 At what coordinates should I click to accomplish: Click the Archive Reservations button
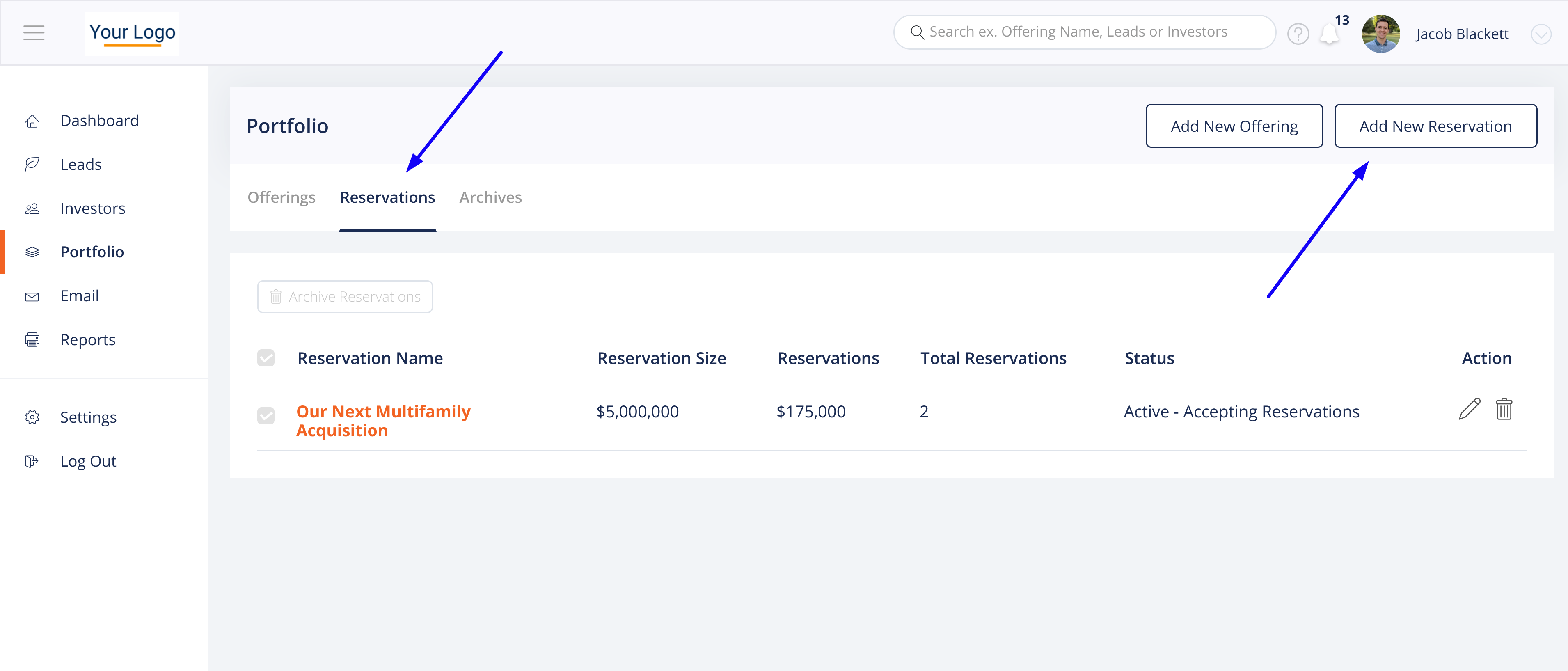click(x=345, y=297)
